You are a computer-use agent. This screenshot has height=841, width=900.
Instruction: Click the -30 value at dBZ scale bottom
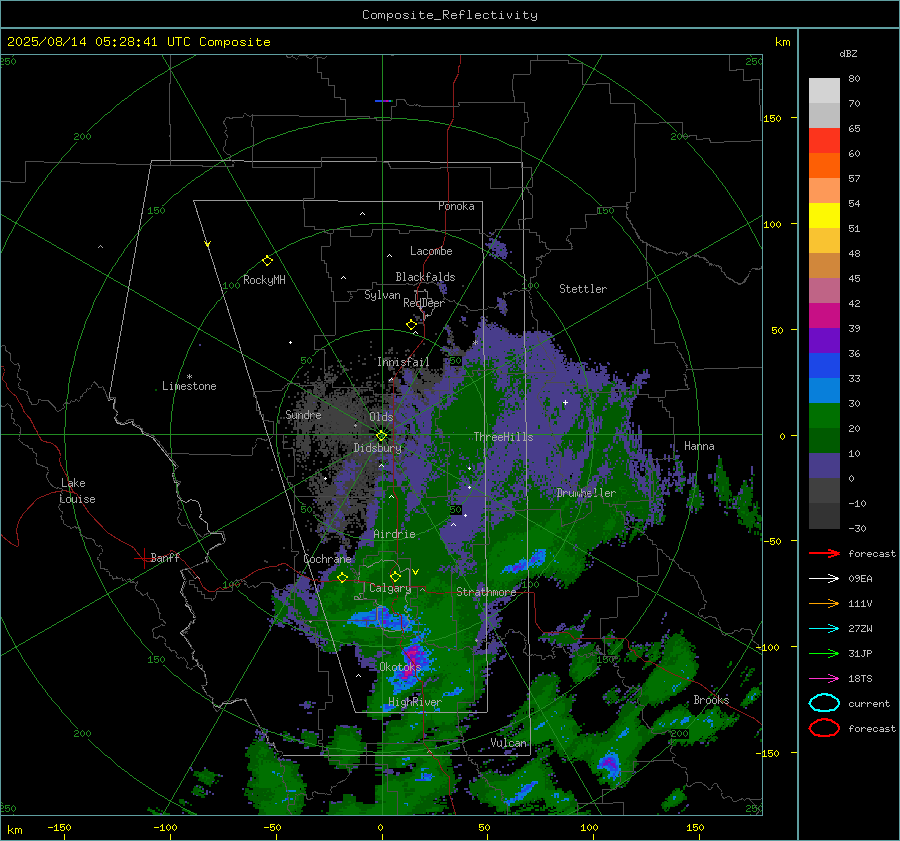point(857,528)
